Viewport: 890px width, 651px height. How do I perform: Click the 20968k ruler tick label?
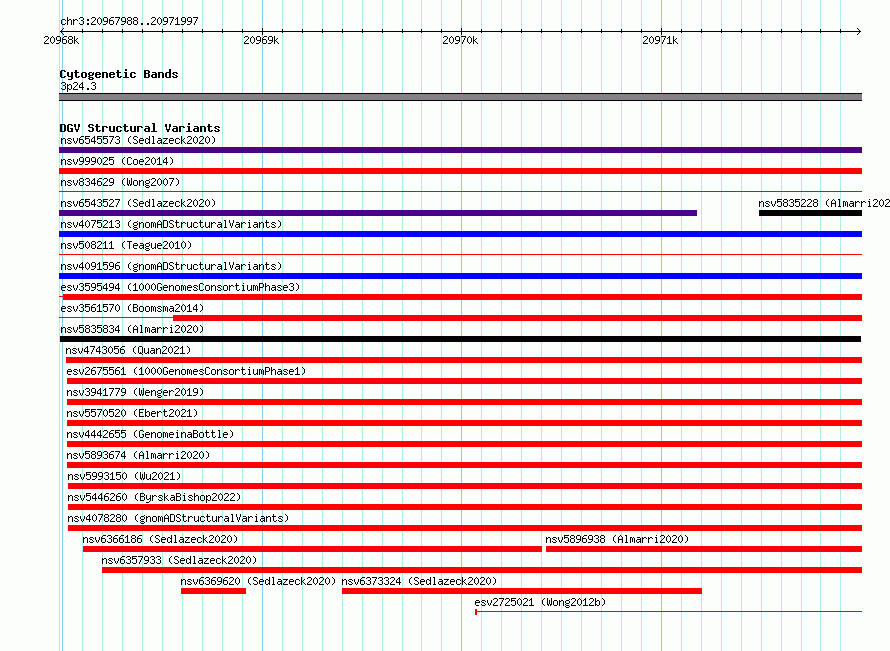pos(61,40)
